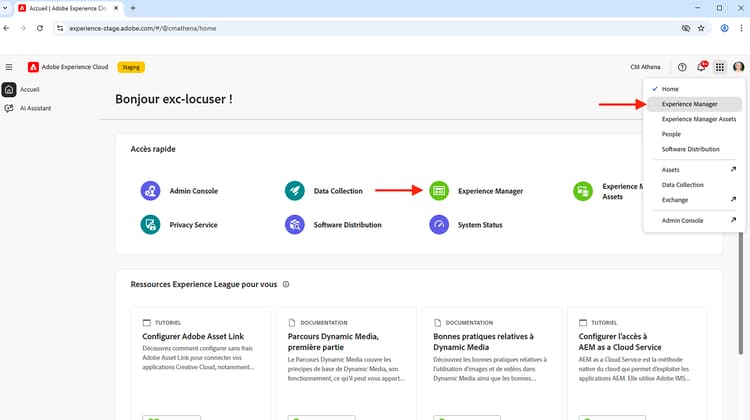The height and width of the screenshot is (420, 750).
Task: Select People in the switcher menu
Action: [695, 134]
